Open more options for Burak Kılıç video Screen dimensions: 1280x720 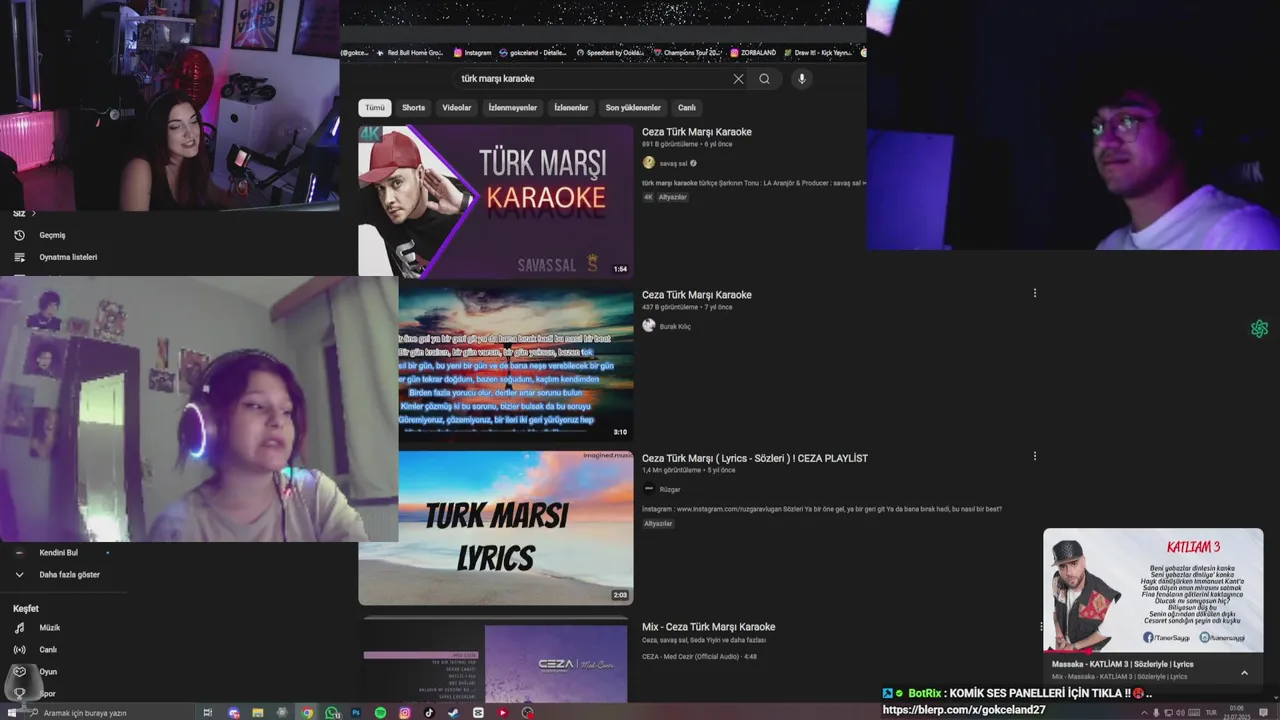click(x=1035, y=293)
